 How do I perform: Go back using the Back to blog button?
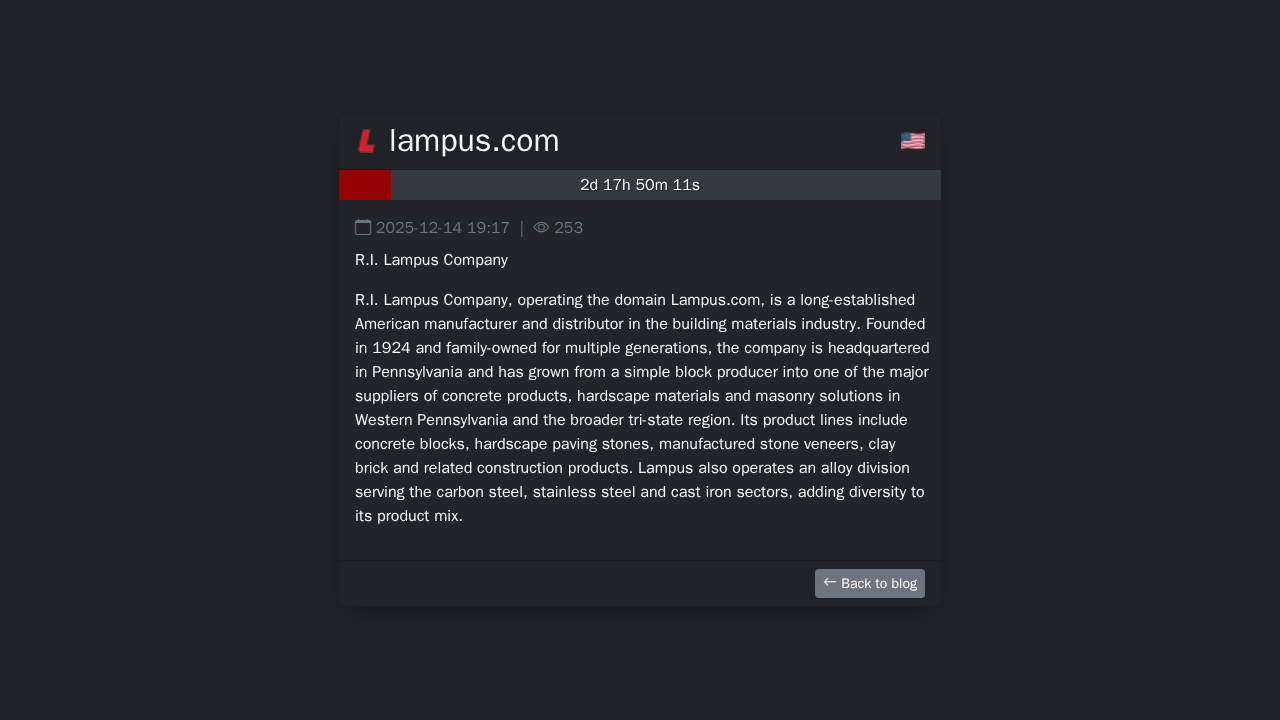tap(869, 583)
